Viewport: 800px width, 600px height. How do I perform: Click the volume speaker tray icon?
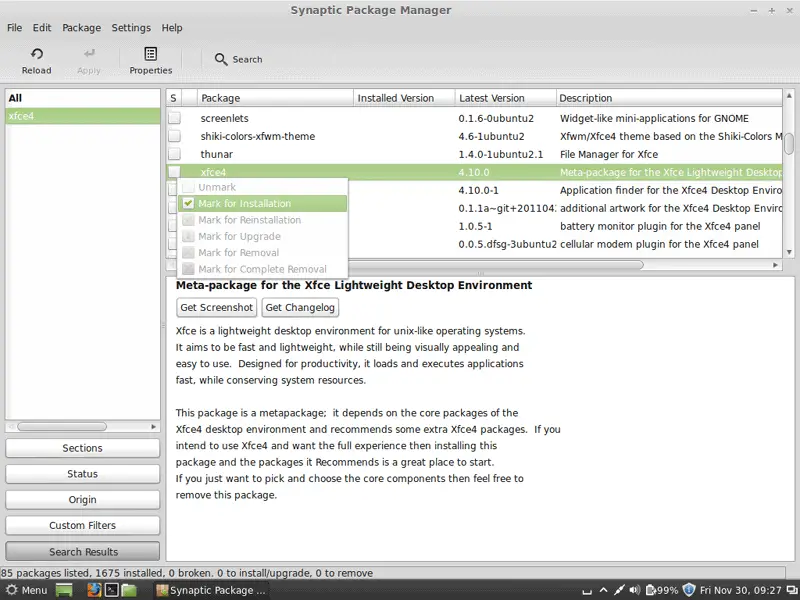tap(635, 590)
